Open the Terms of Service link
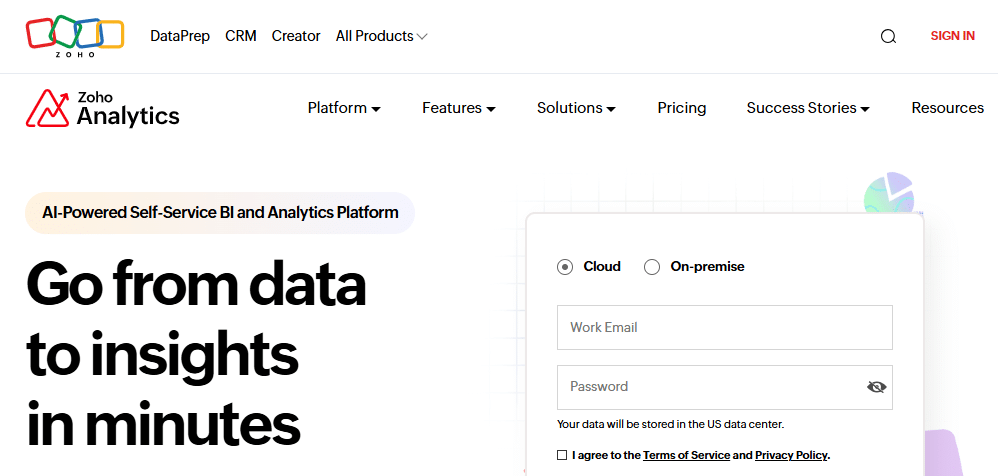 (686, 455)
